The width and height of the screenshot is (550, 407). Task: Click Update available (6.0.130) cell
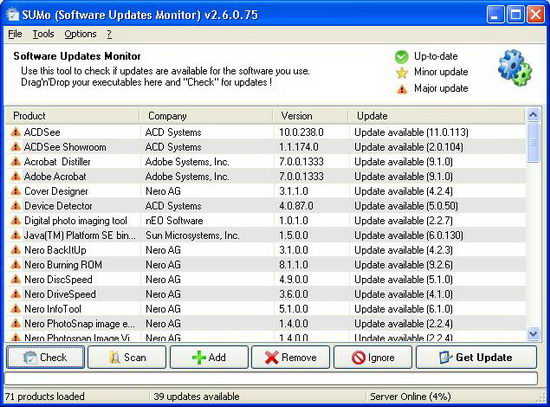[409, 235]
